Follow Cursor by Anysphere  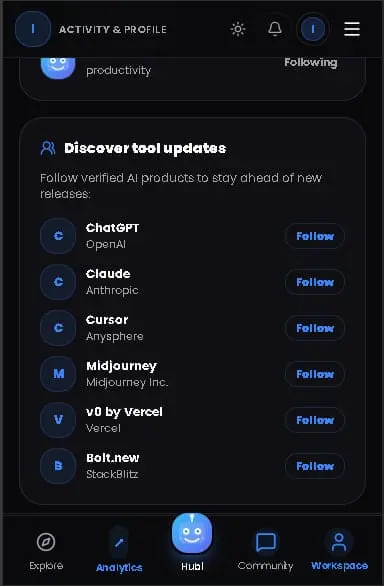click(315, 328)
